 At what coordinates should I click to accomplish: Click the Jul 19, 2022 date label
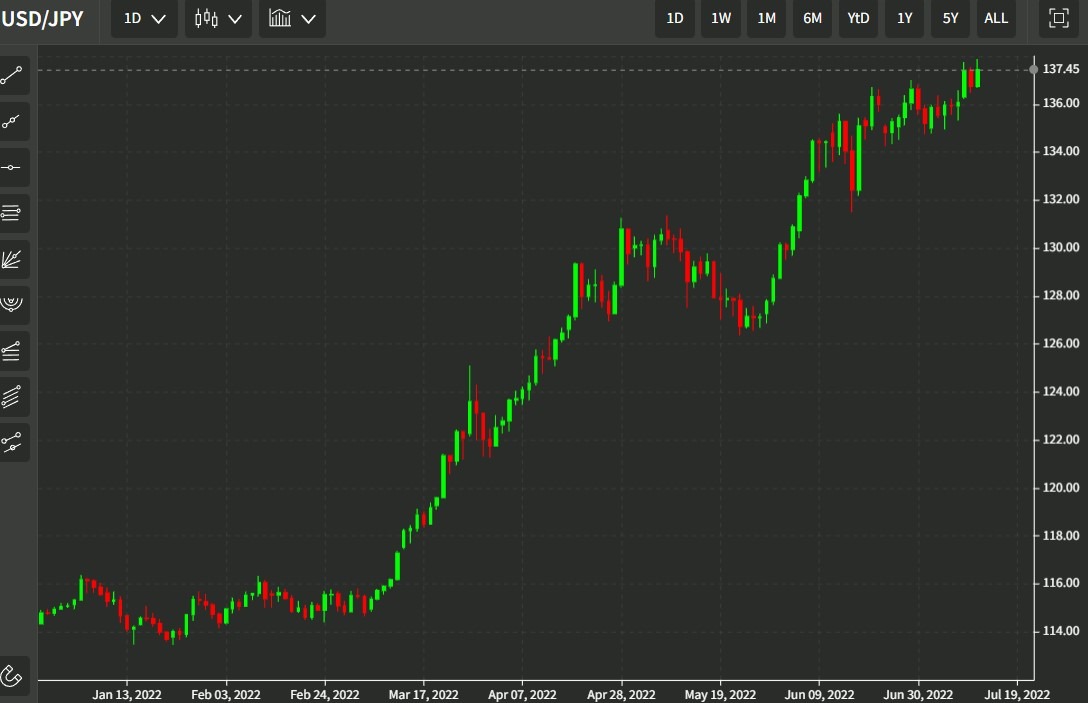tap(1017, 695)
